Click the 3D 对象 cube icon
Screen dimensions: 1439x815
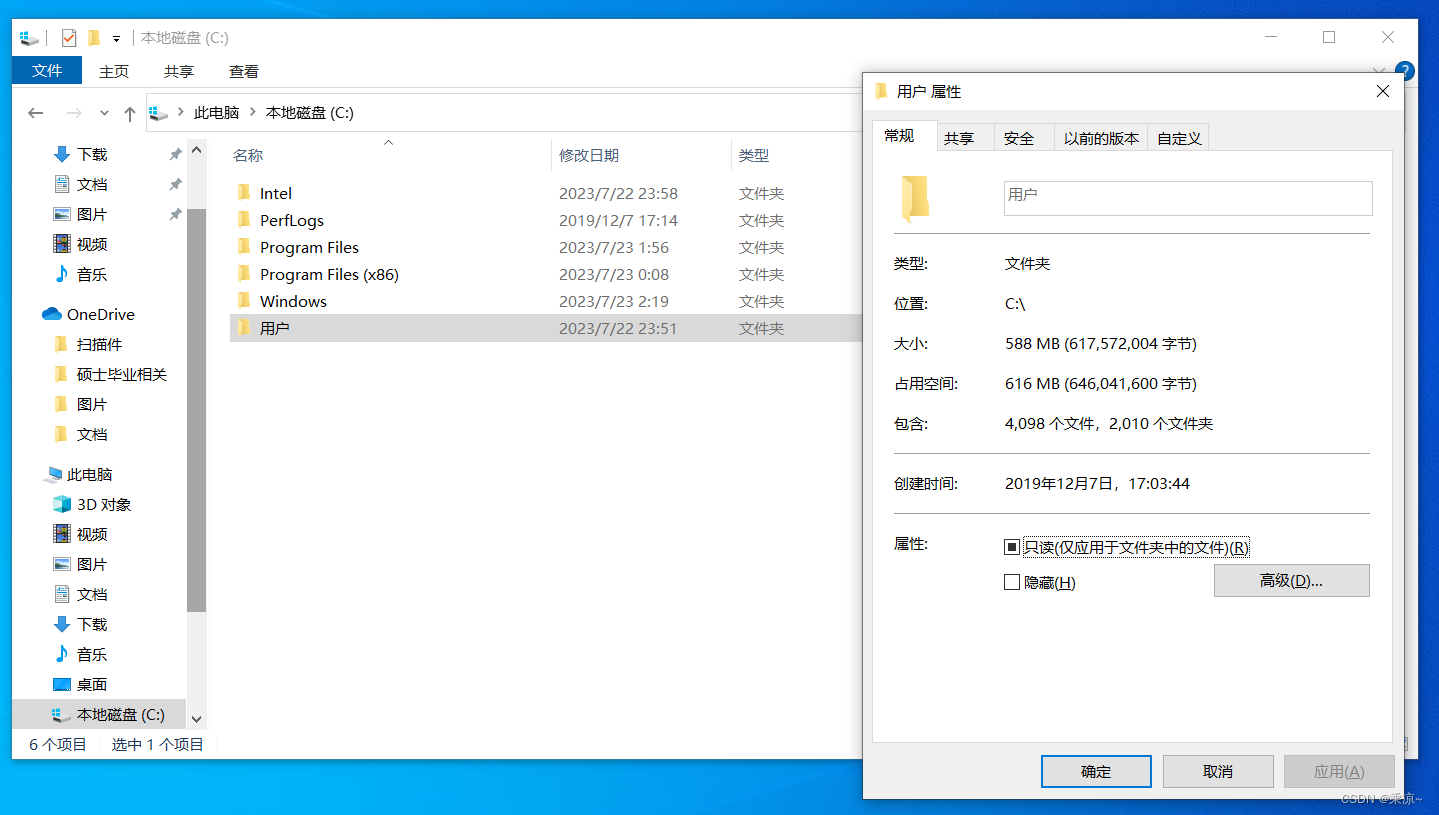coord(62,504)
